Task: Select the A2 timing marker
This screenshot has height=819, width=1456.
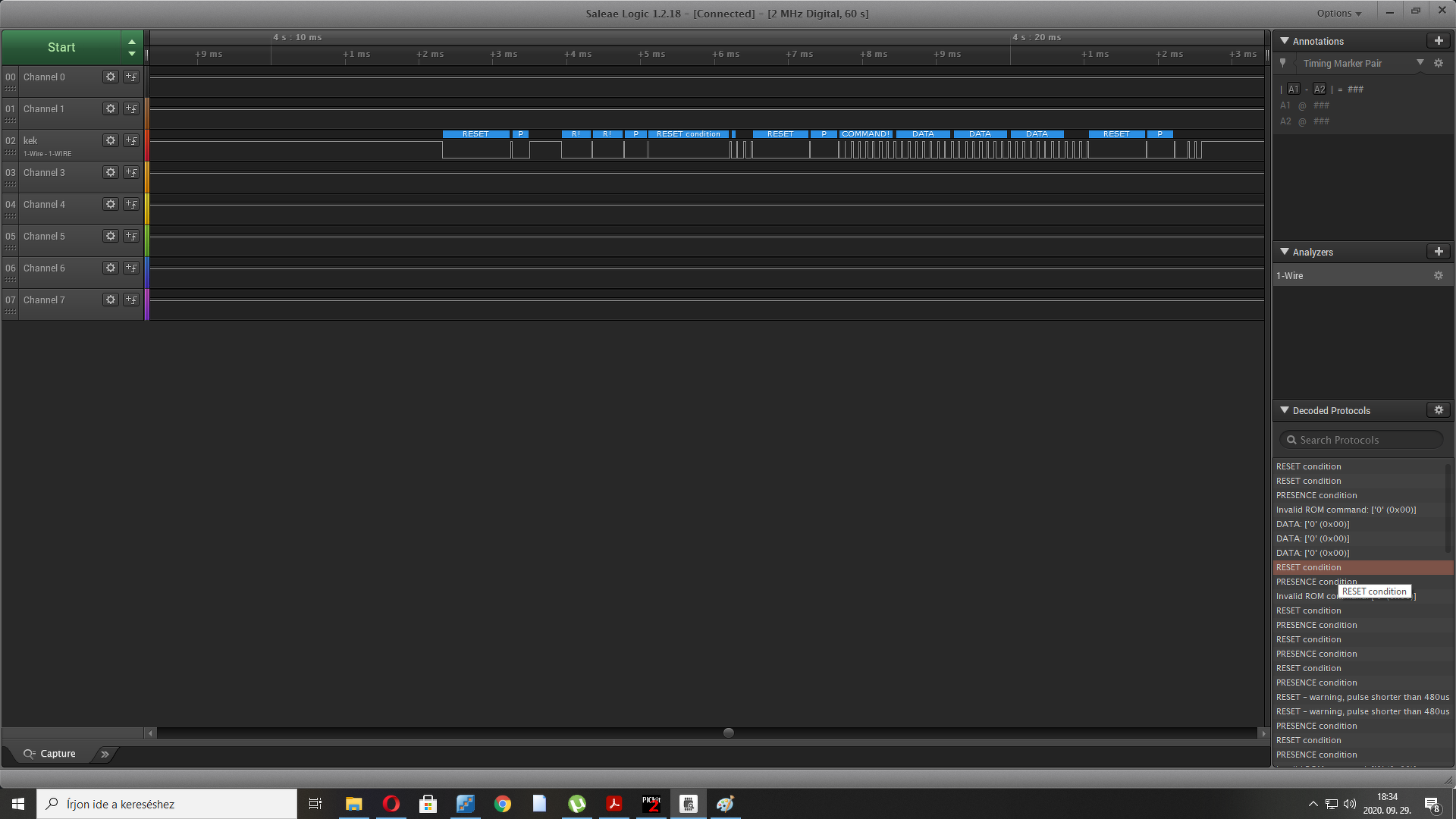Action: pyautogui.click(x=1319, y=89)
